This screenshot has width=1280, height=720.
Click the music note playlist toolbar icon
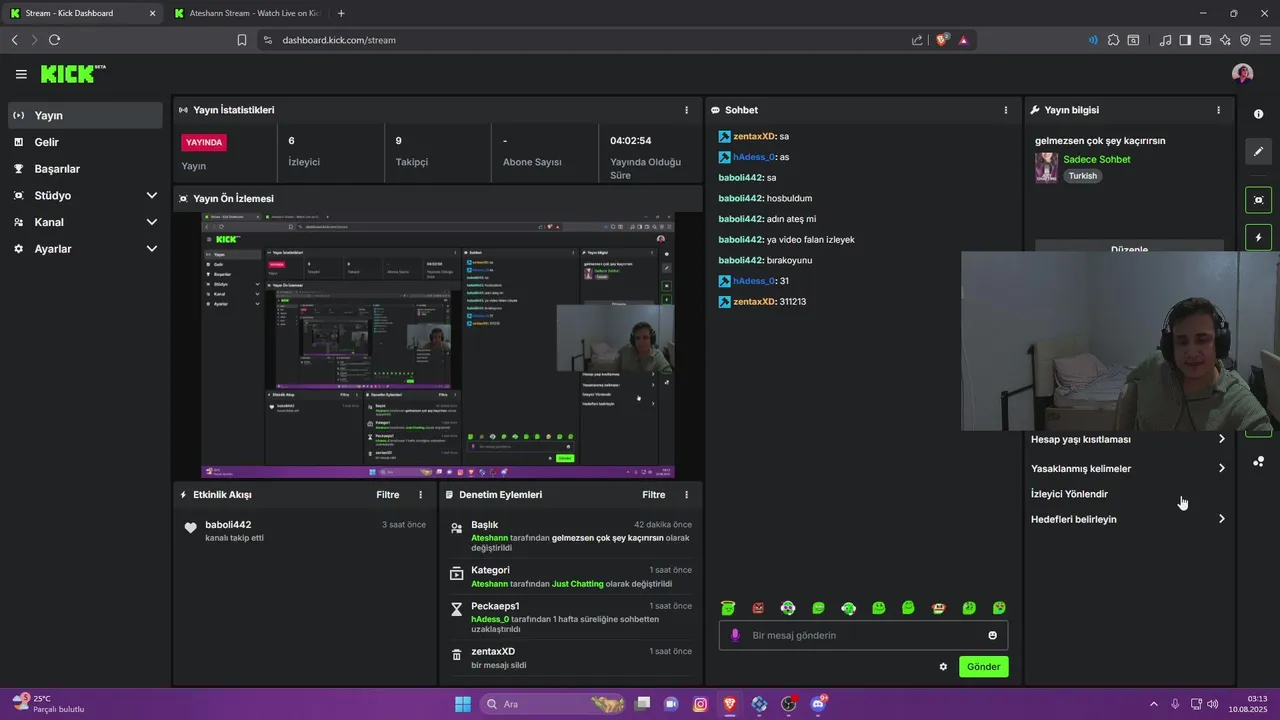pyautogui.click(x=1165, y=40)
